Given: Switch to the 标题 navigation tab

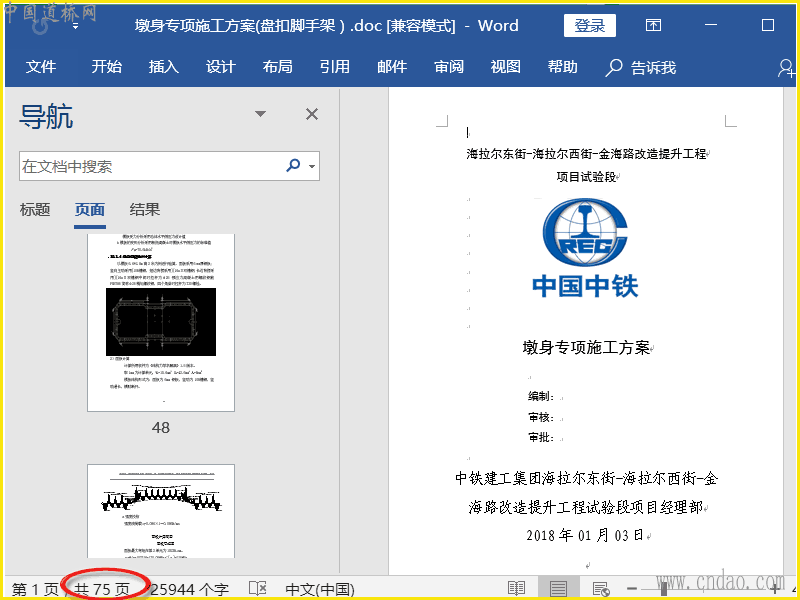Looking at the screenshot, I should click(x=35, y=210).
